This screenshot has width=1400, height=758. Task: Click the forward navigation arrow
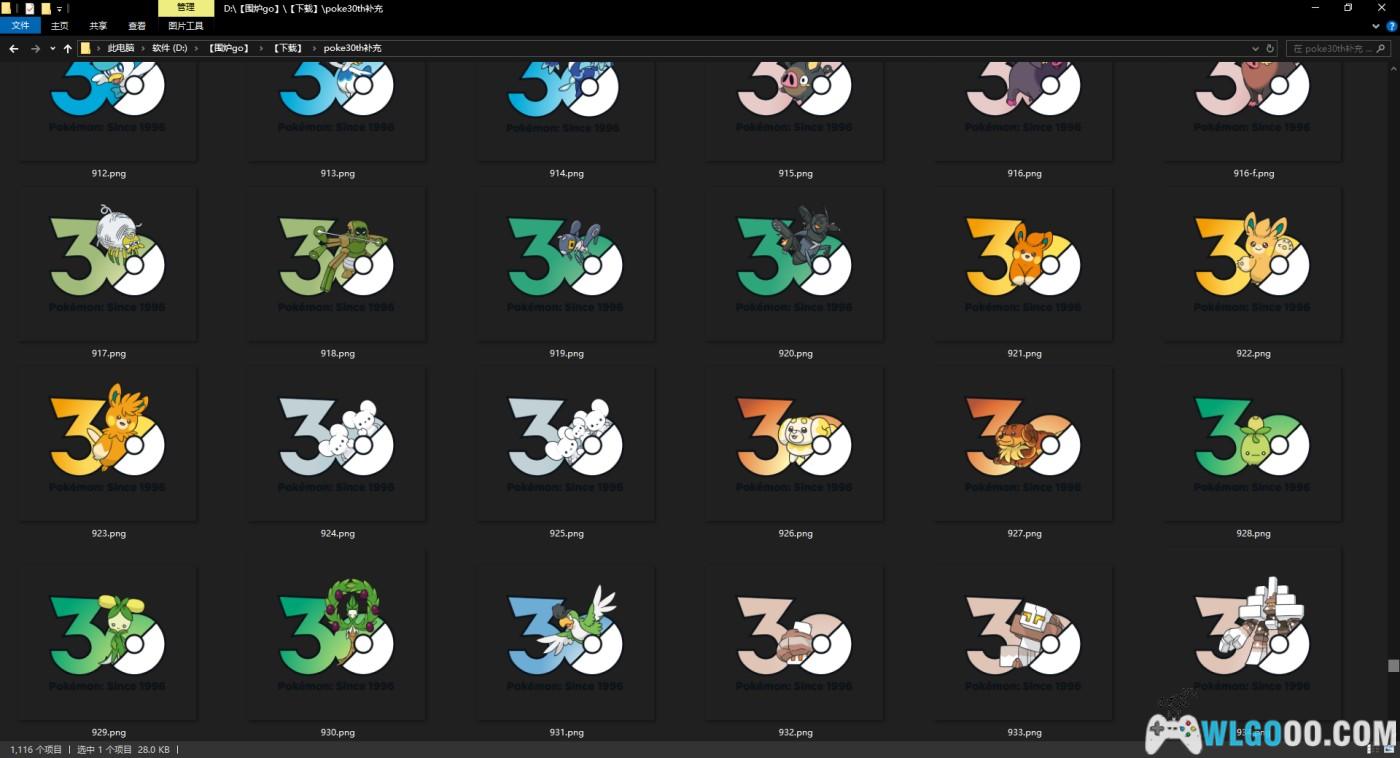pyautogui.click(x=35, y=48)
